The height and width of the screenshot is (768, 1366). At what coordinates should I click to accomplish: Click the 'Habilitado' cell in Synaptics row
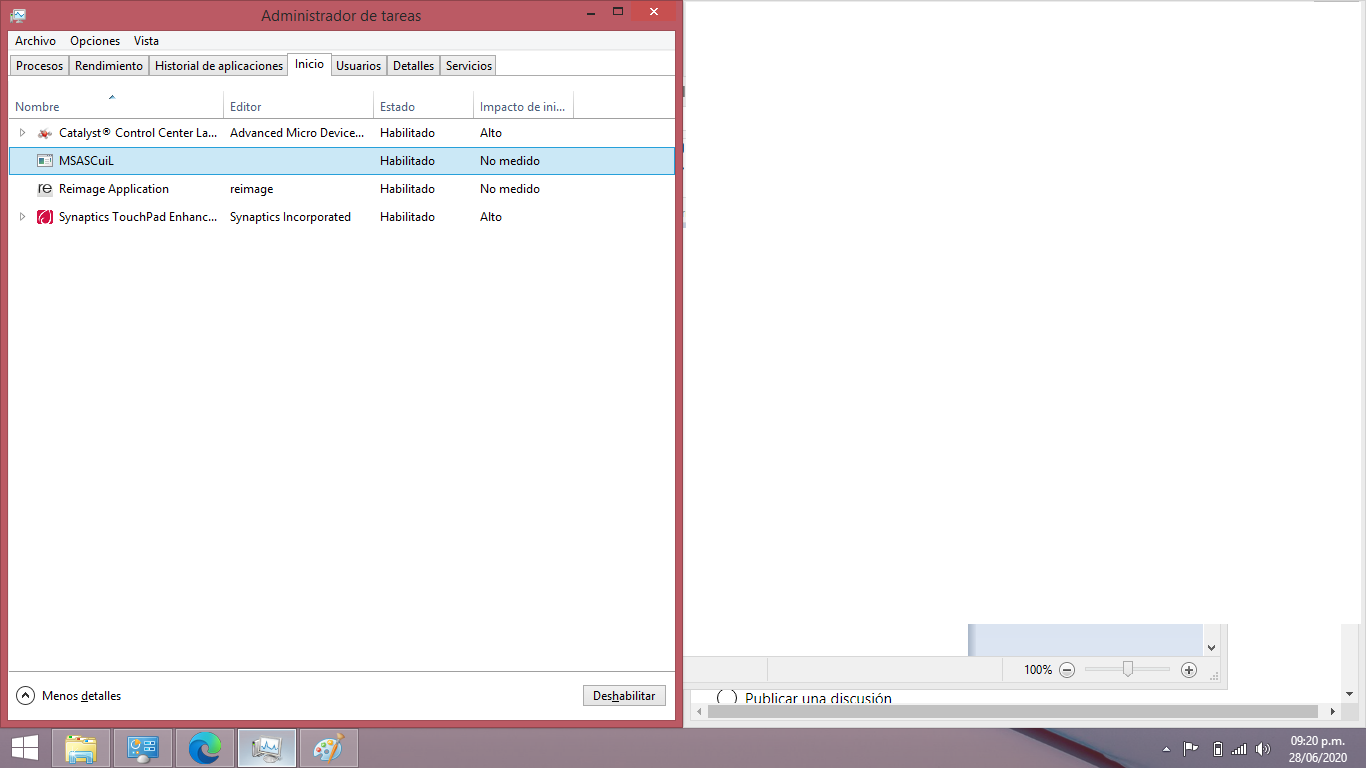point(407,217)
